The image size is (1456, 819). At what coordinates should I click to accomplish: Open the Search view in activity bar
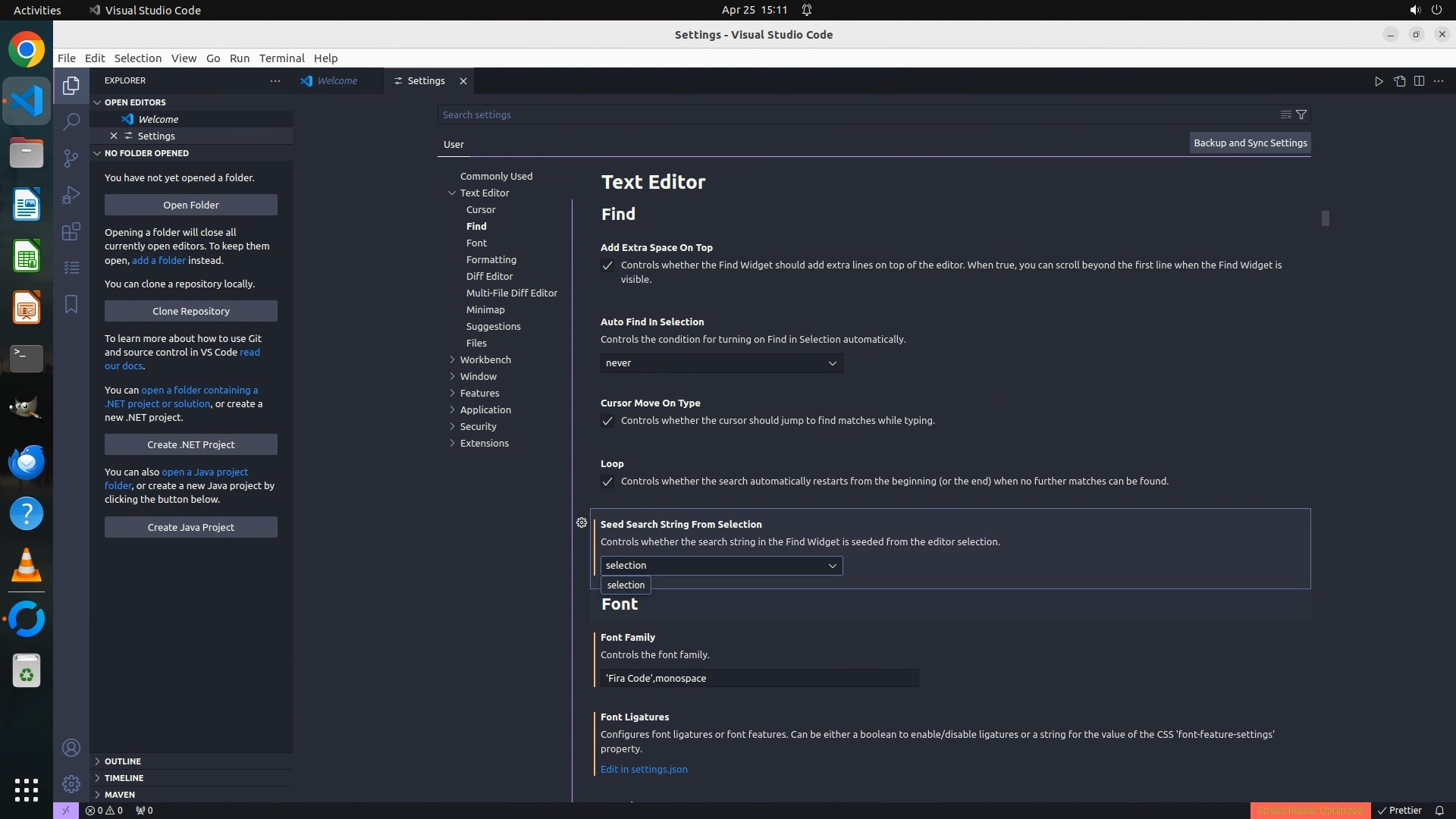pos(71,121)
